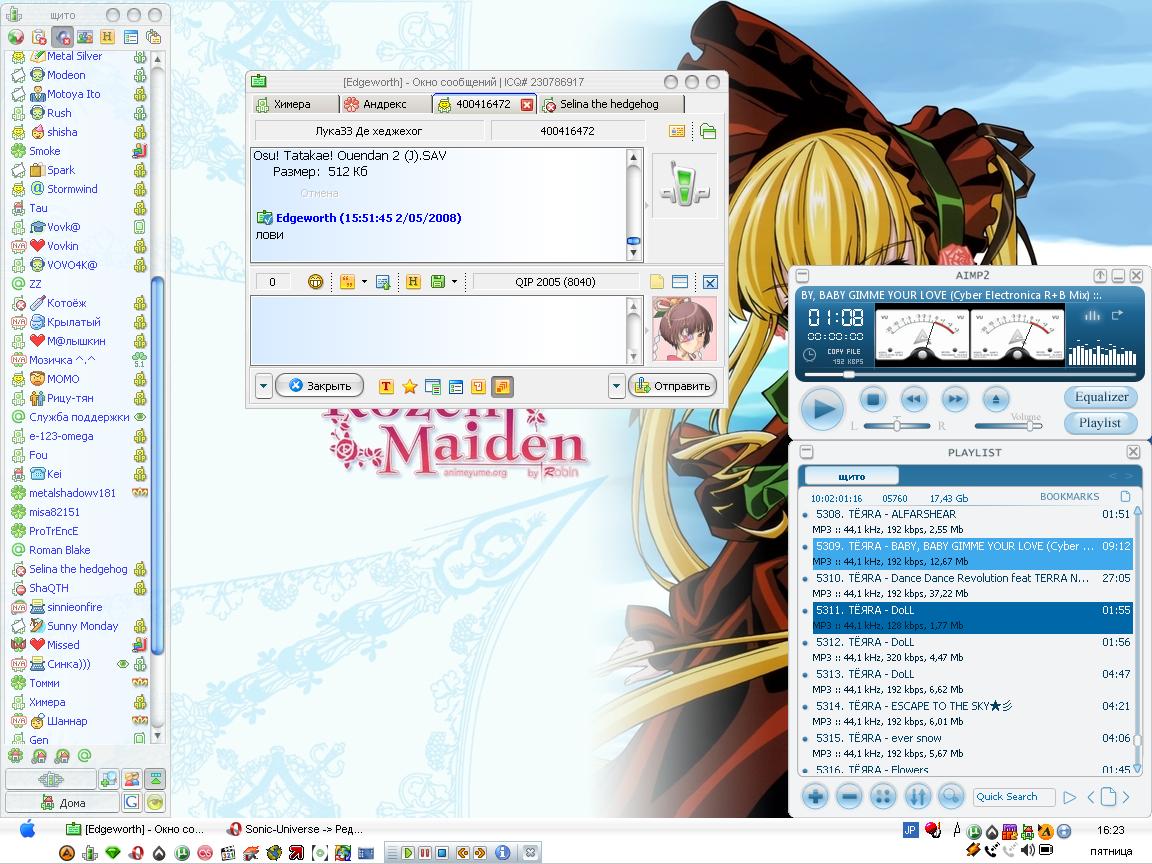The width and height of the screenshot is (1152, 864).
Task: Click the green save floppy icon
Action: click(438, 281)
